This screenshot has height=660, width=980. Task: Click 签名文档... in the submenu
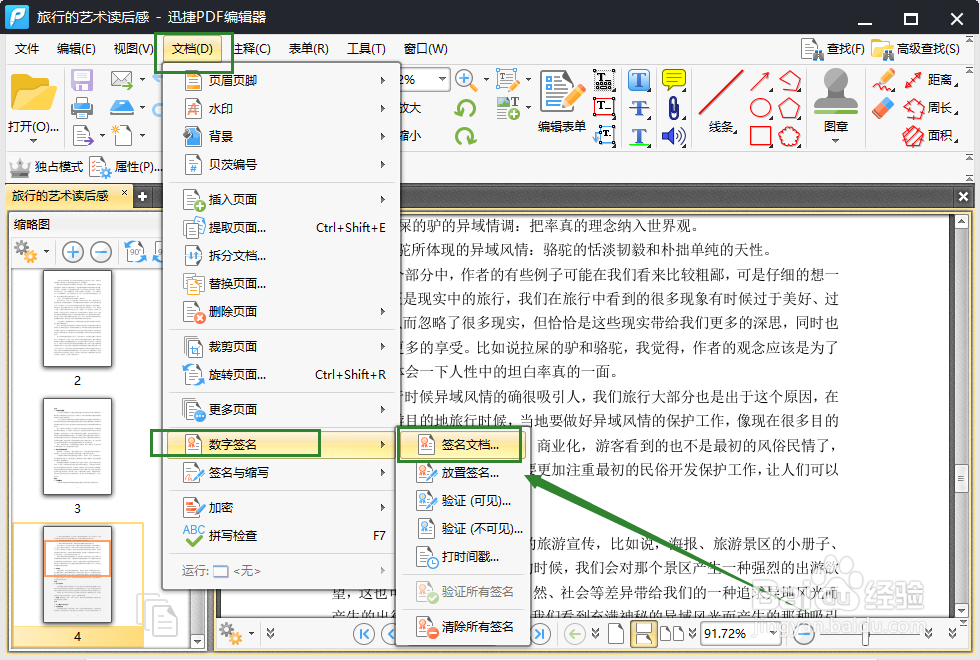pos(463,444)
